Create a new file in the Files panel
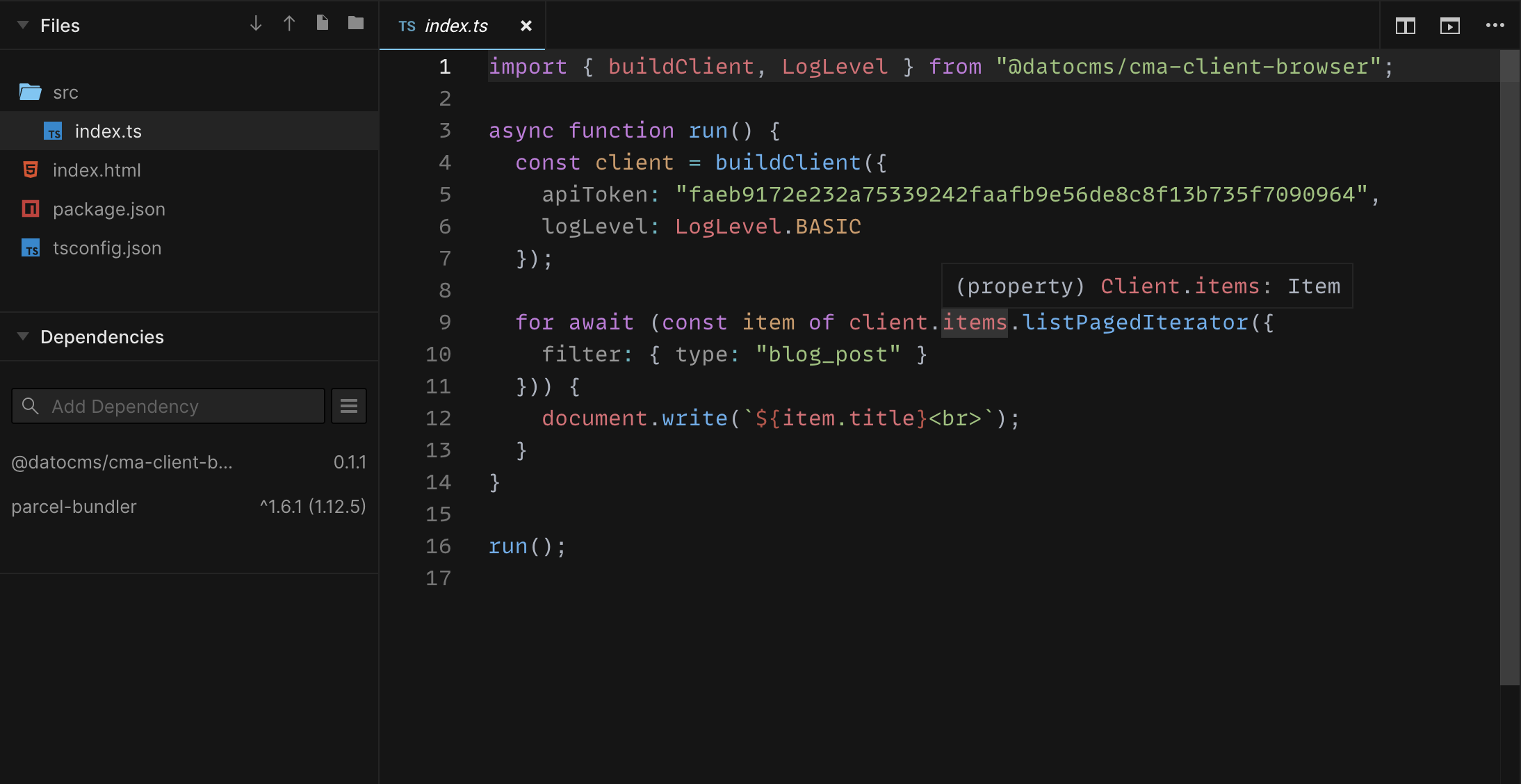Screen dimensions: 1521x784 point(321,23)
